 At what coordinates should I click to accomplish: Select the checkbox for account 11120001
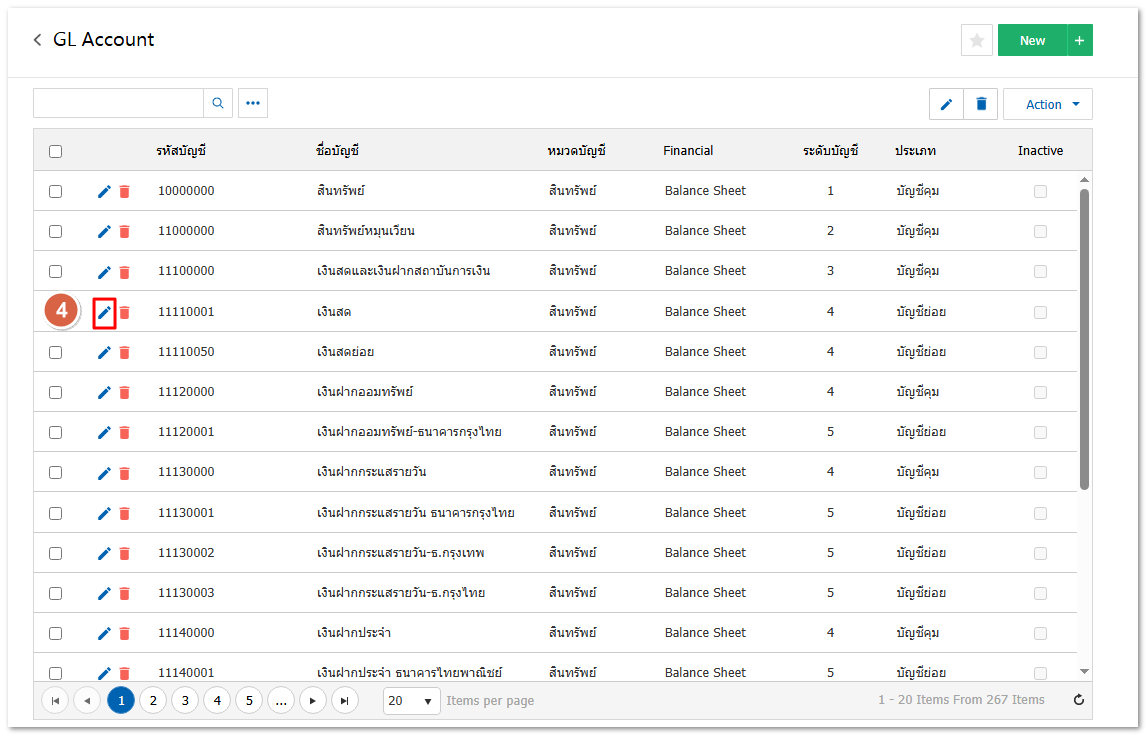(x=56, y=432)
